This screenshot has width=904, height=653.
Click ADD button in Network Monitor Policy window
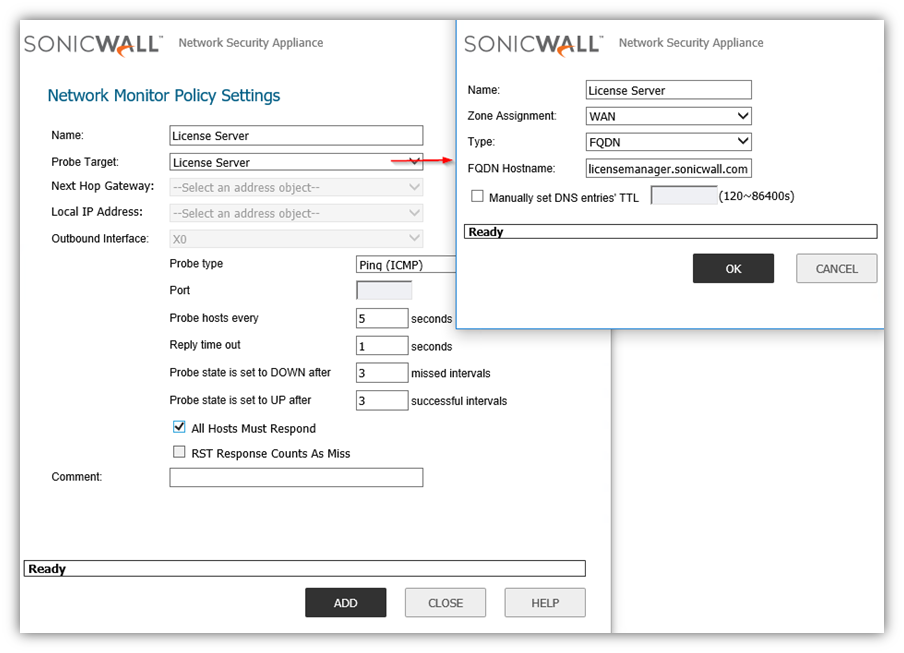point(345,603)
